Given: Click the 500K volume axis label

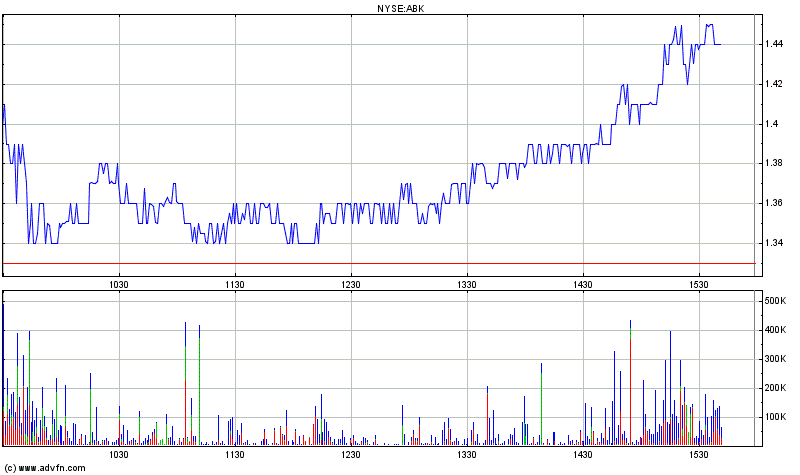Looking at the screenshot, I should coord(776,301).
